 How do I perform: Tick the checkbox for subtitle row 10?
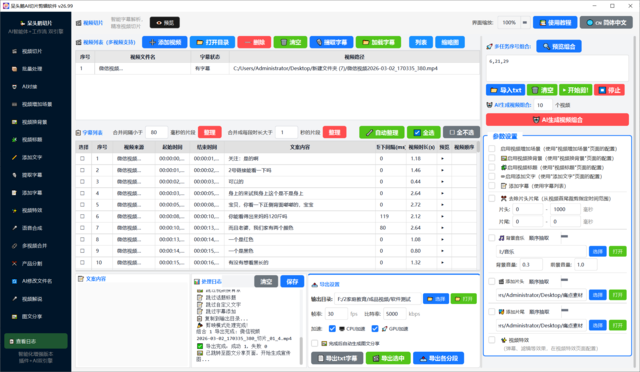click(82, 263)
